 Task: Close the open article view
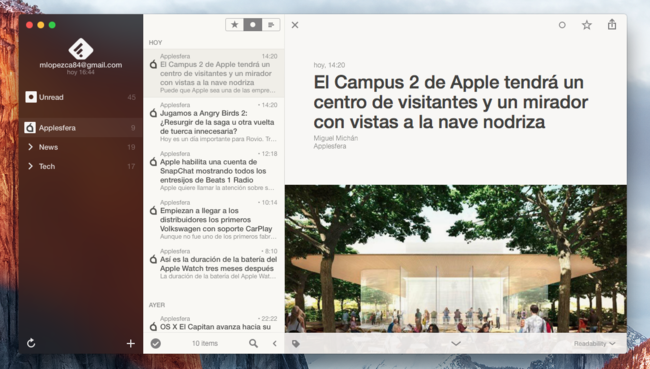[x=295, y=25]
